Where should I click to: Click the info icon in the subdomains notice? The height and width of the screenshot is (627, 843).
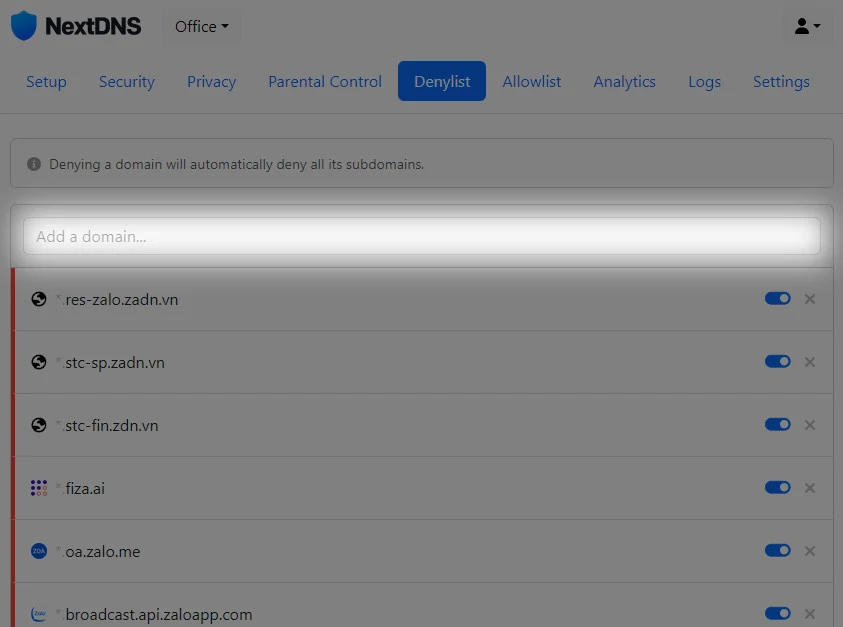34,164
